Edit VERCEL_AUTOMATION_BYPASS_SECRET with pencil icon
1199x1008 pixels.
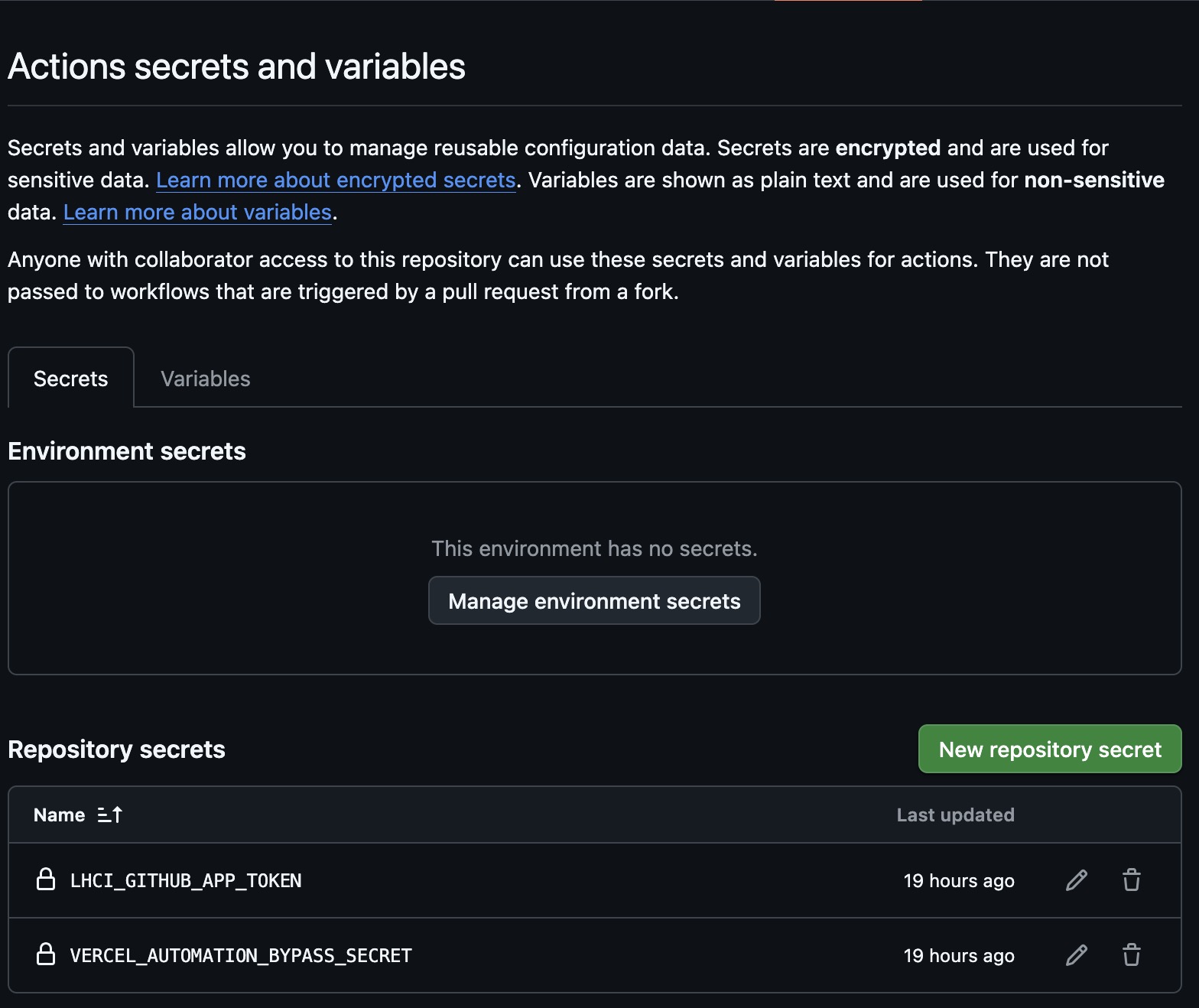(x=1077, y=955)
